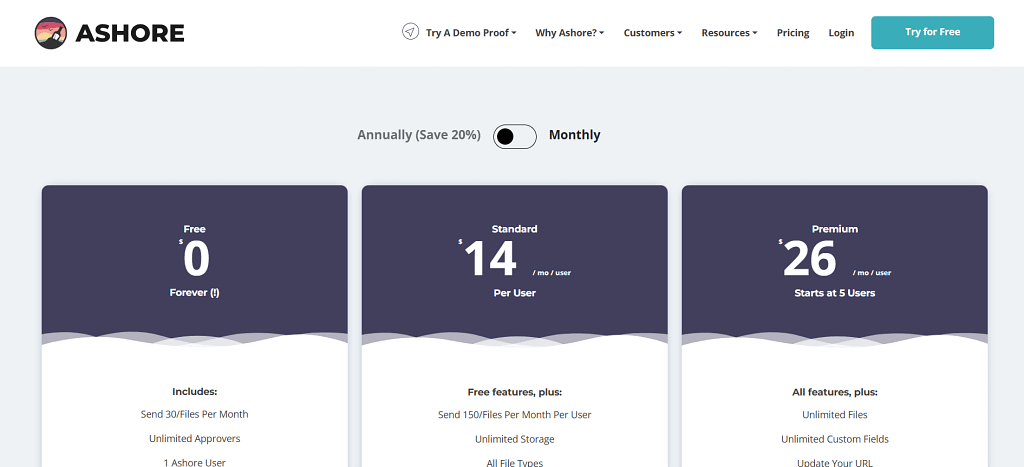
Task: Click Send 150/Files Per Month Per User
Action: [x=515, y=414]
